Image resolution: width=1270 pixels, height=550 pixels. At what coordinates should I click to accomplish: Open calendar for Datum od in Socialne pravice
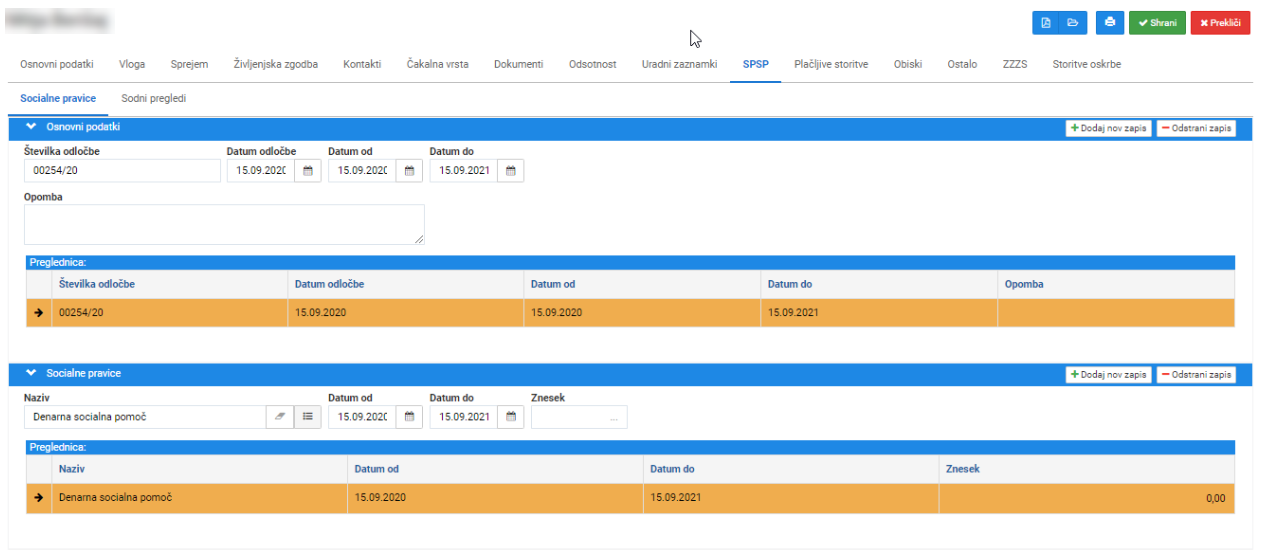pos(409,417)
